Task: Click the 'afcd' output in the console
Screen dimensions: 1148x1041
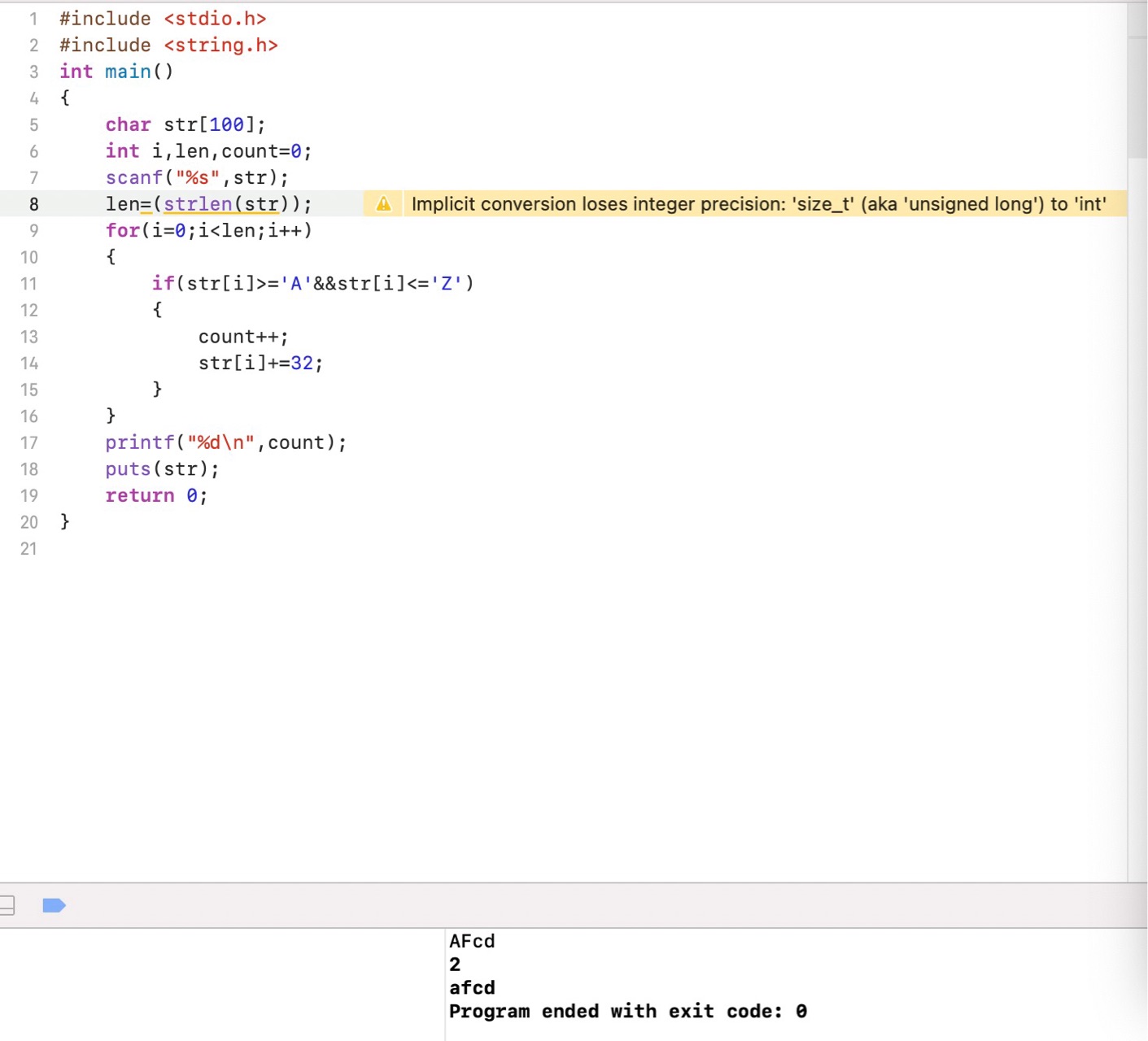Action: [472, 988]
